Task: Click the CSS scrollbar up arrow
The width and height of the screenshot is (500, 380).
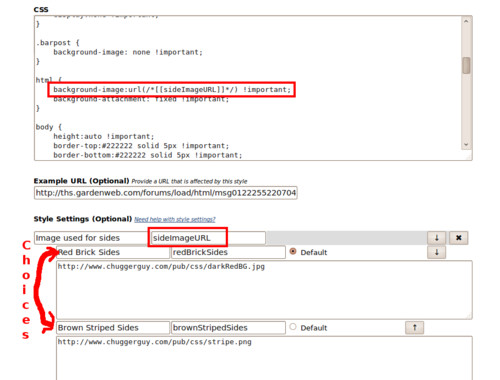Action: [x=466, y=21]
